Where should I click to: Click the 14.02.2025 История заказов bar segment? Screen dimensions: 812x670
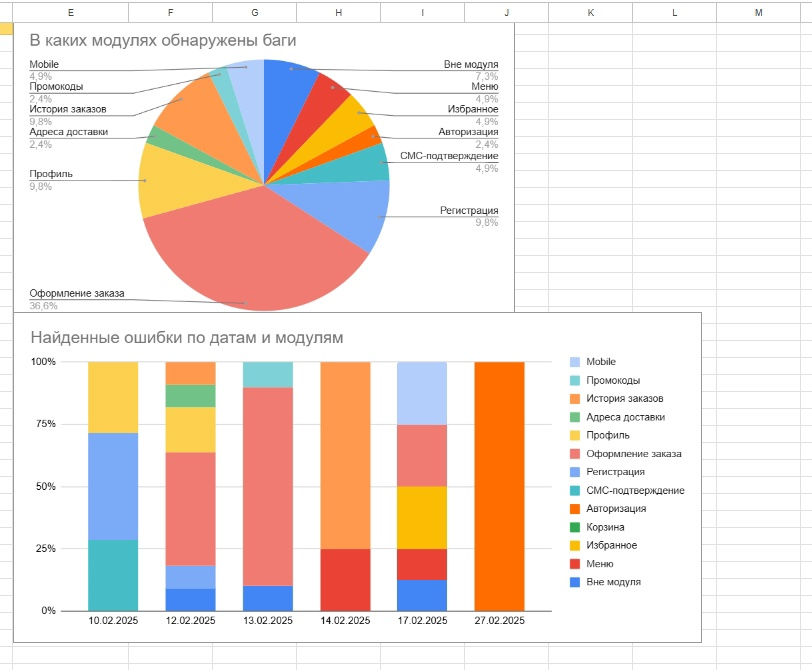(345, 455)
